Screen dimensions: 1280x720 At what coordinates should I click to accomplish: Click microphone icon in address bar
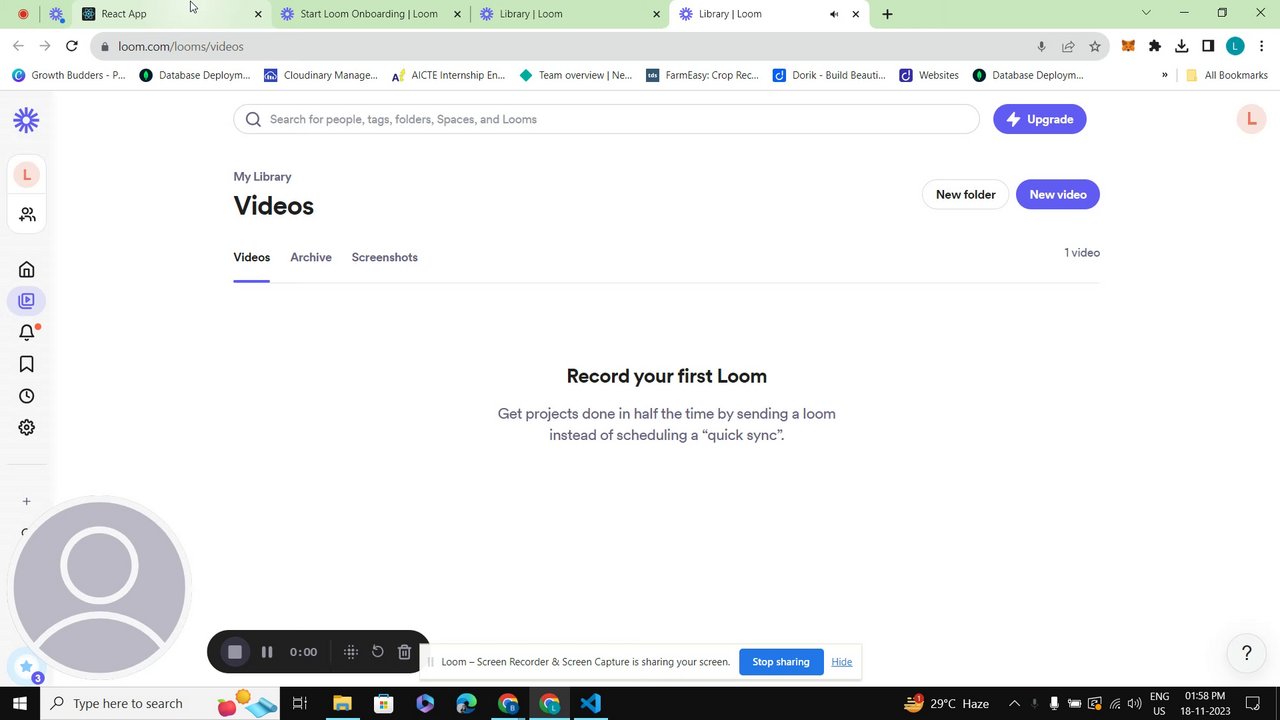tap(1041, 46)
